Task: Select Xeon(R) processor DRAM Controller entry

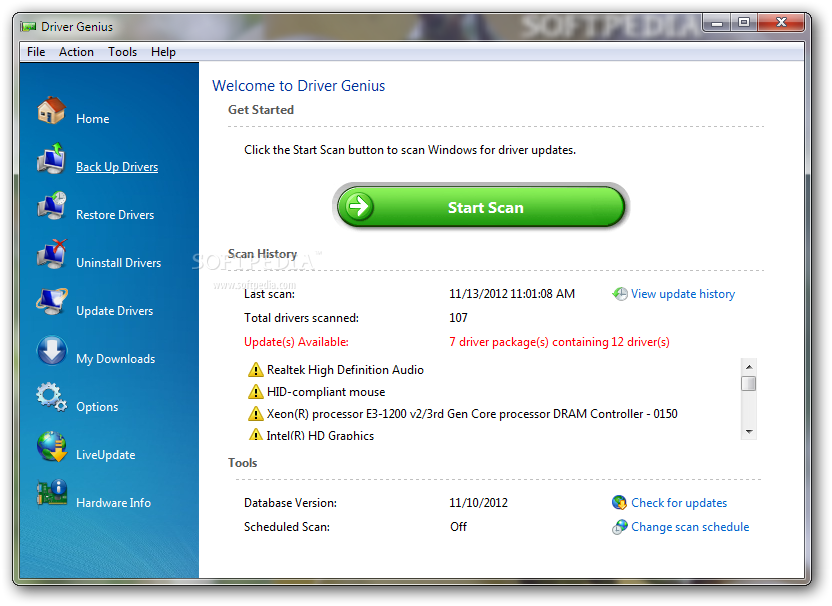Action: (x=472, y=414)
